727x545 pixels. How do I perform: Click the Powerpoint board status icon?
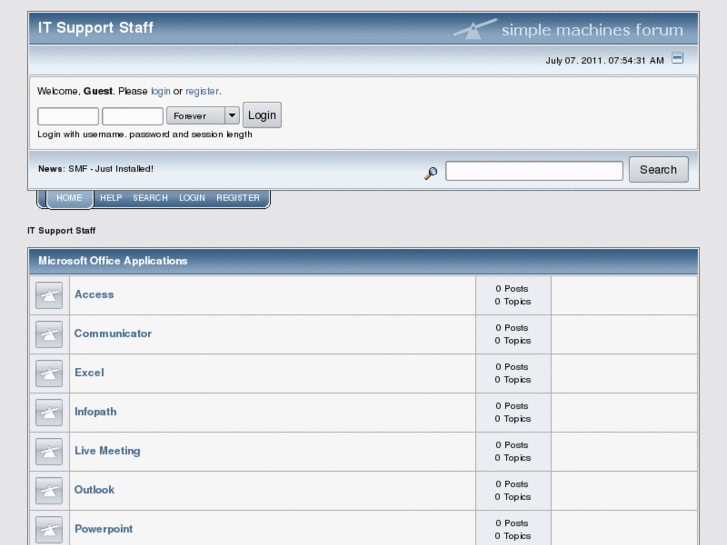(49, 529)
